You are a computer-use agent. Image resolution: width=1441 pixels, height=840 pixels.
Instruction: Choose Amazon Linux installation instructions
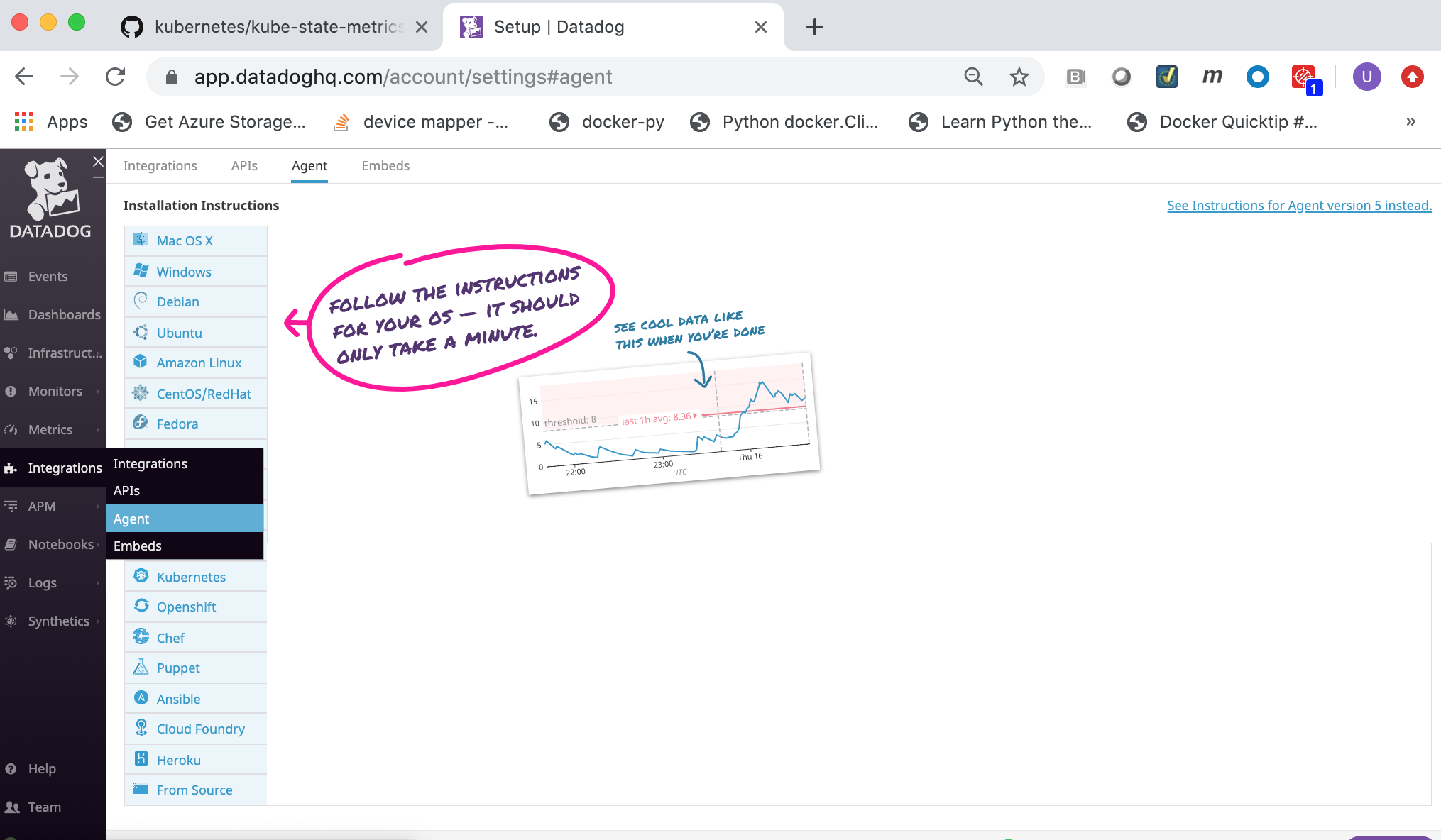coord(196,363)
